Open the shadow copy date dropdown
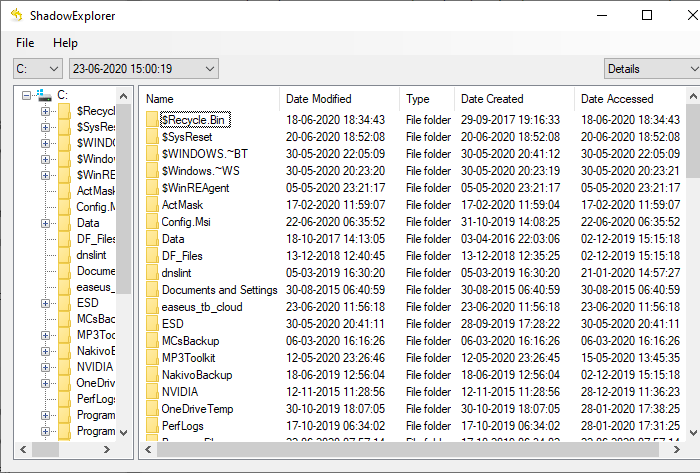Image resolution: width=700 pixels, height=473 pixels. coord(144,69)
